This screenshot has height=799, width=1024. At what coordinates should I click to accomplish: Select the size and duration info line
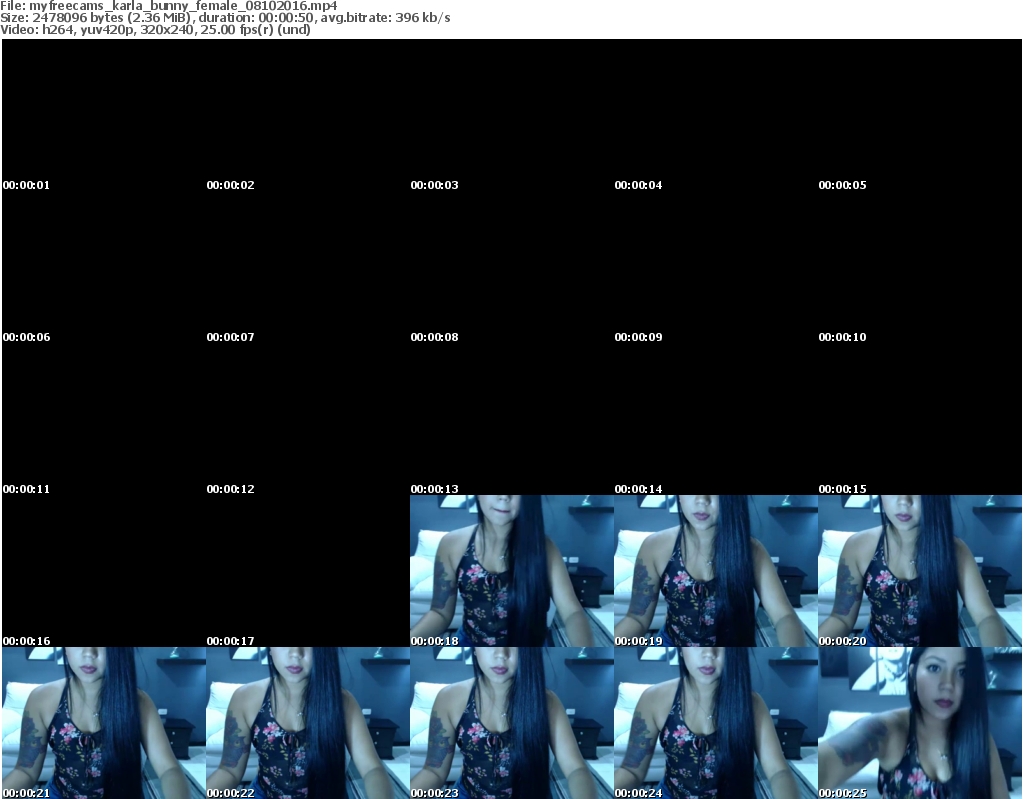[x=225, y=18]
